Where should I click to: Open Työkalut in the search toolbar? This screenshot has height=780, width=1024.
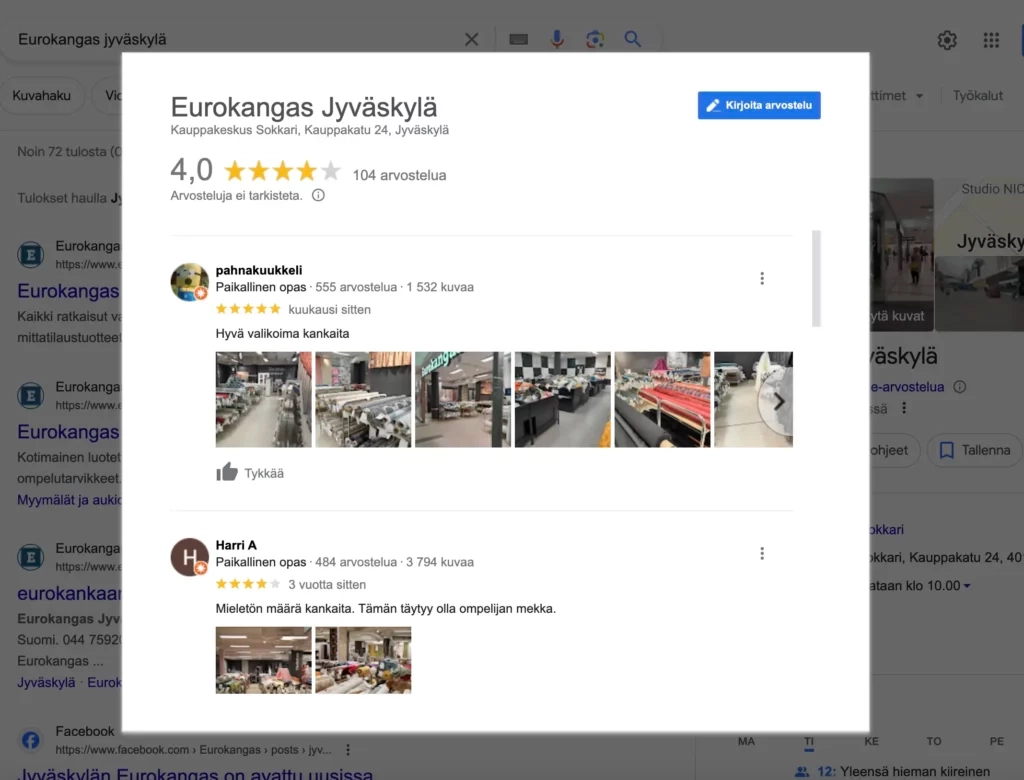(977, 95)
